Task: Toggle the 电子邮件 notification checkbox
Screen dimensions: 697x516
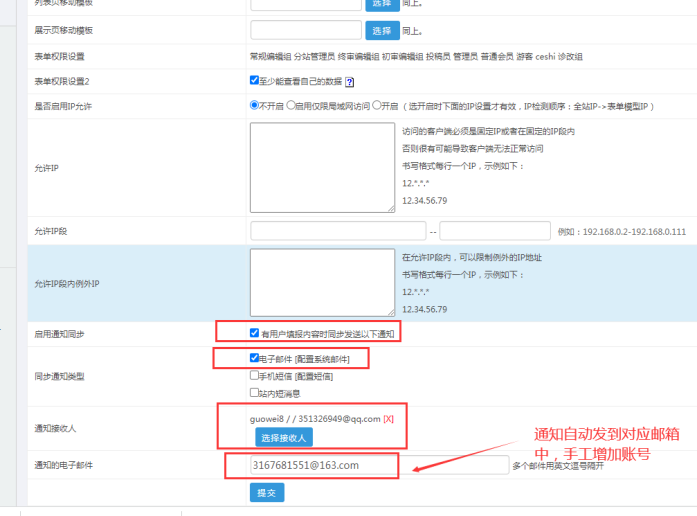Action: pos(255,357)
